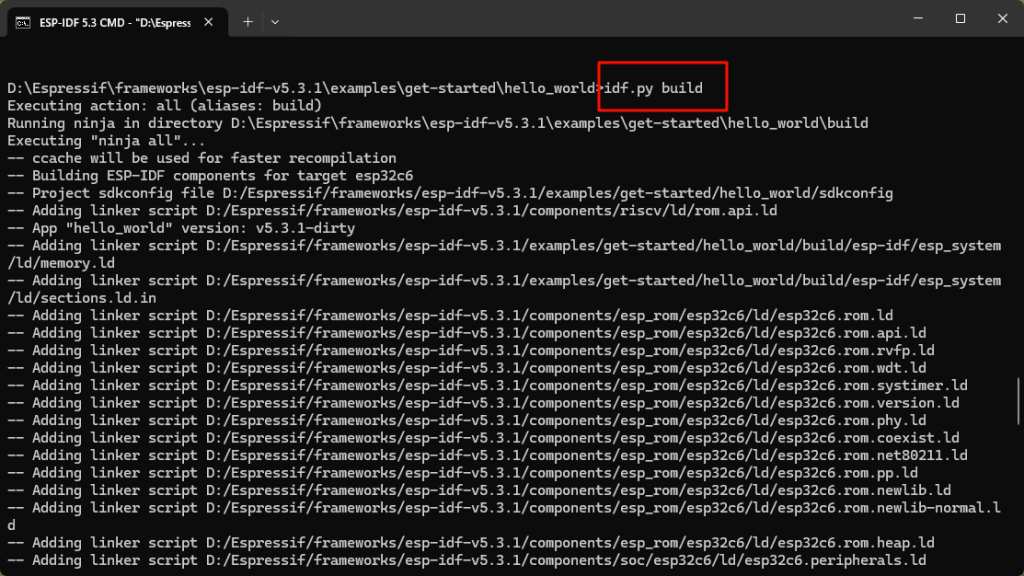Click the 'Executing action: all' output line
1024x576 pixels.
pyautogui.click(x=164, y=106)
